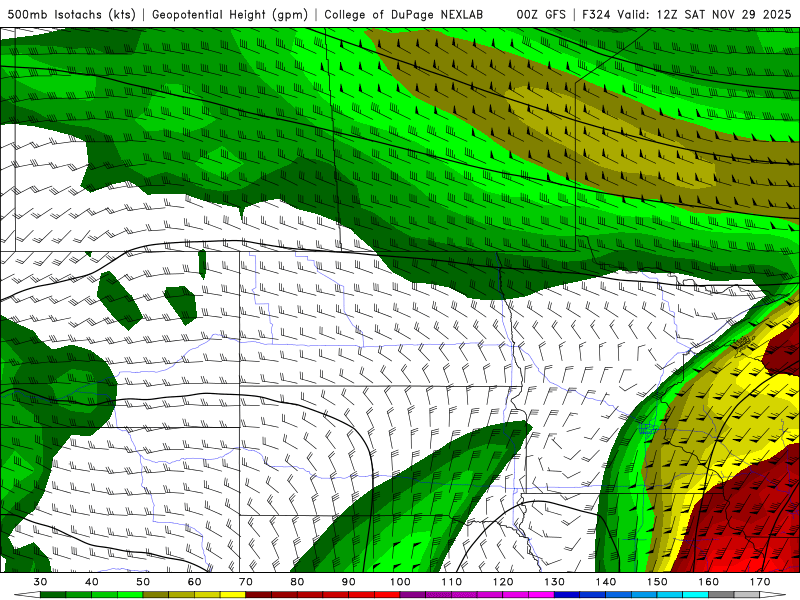Click the dark gray swatch starting at 160
Viewport: 800px width, 600px height.
click(721, 595)
